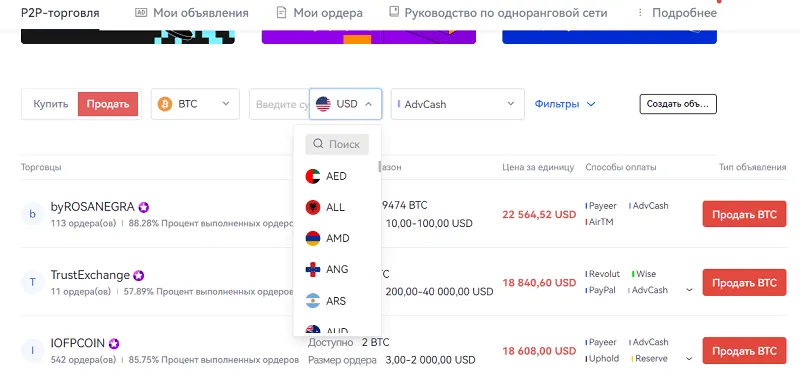Screen dimensions: 800x379
Task: Click the 18 608,00 USD price
Action: click(539, 351)
